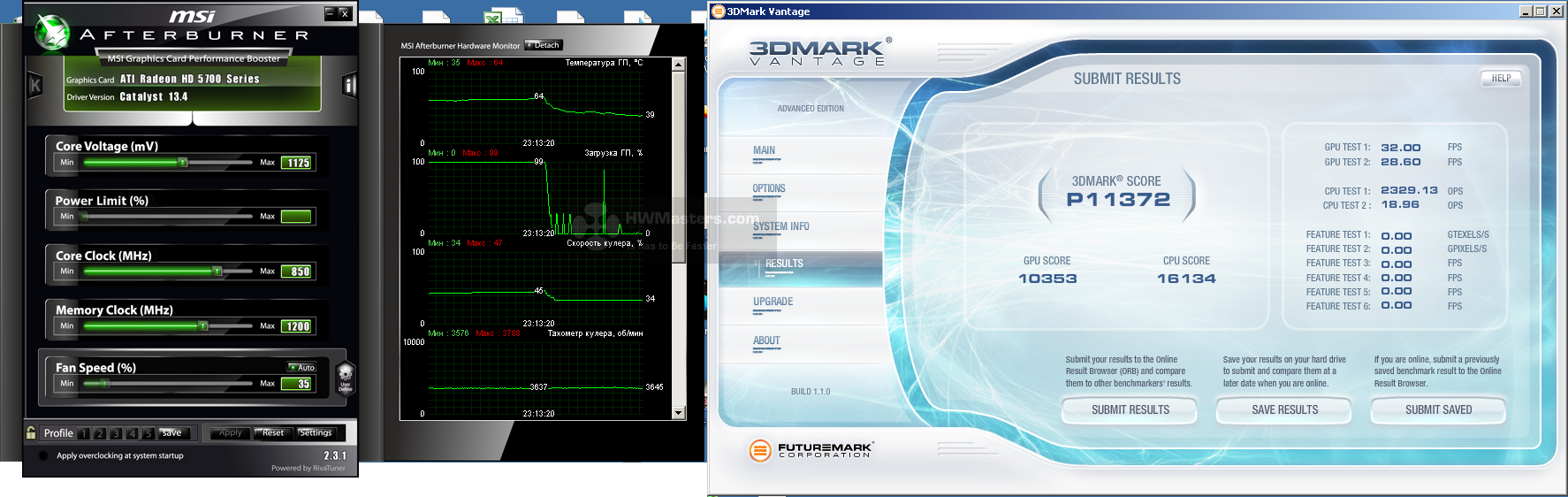
Task: Click the MSI dragon logo in Afterburner
Action: (x=52, y=32)
